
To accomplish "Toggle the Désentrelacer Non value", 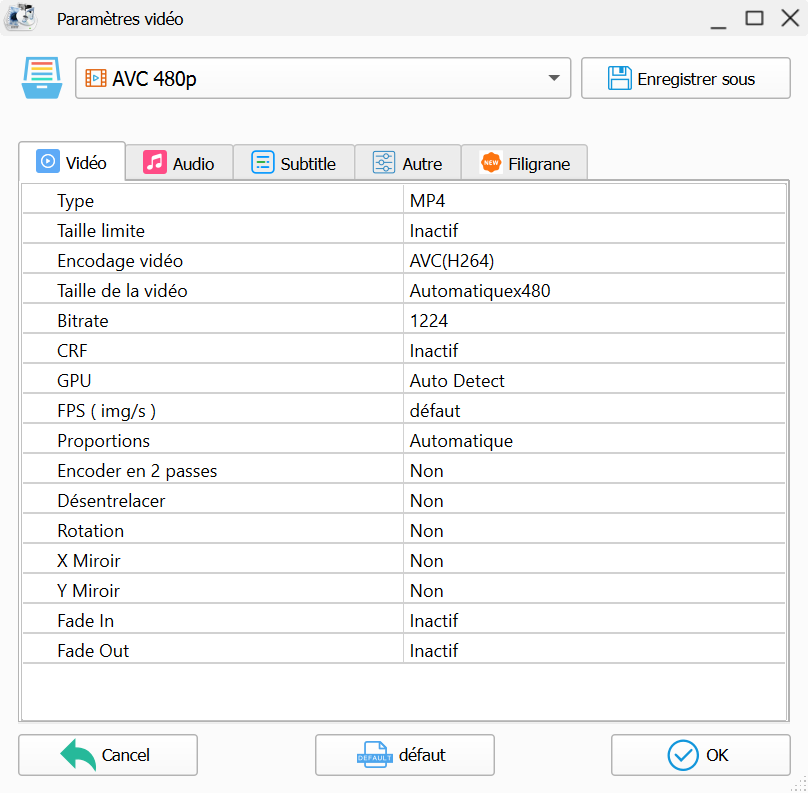I will pos(594,501).
